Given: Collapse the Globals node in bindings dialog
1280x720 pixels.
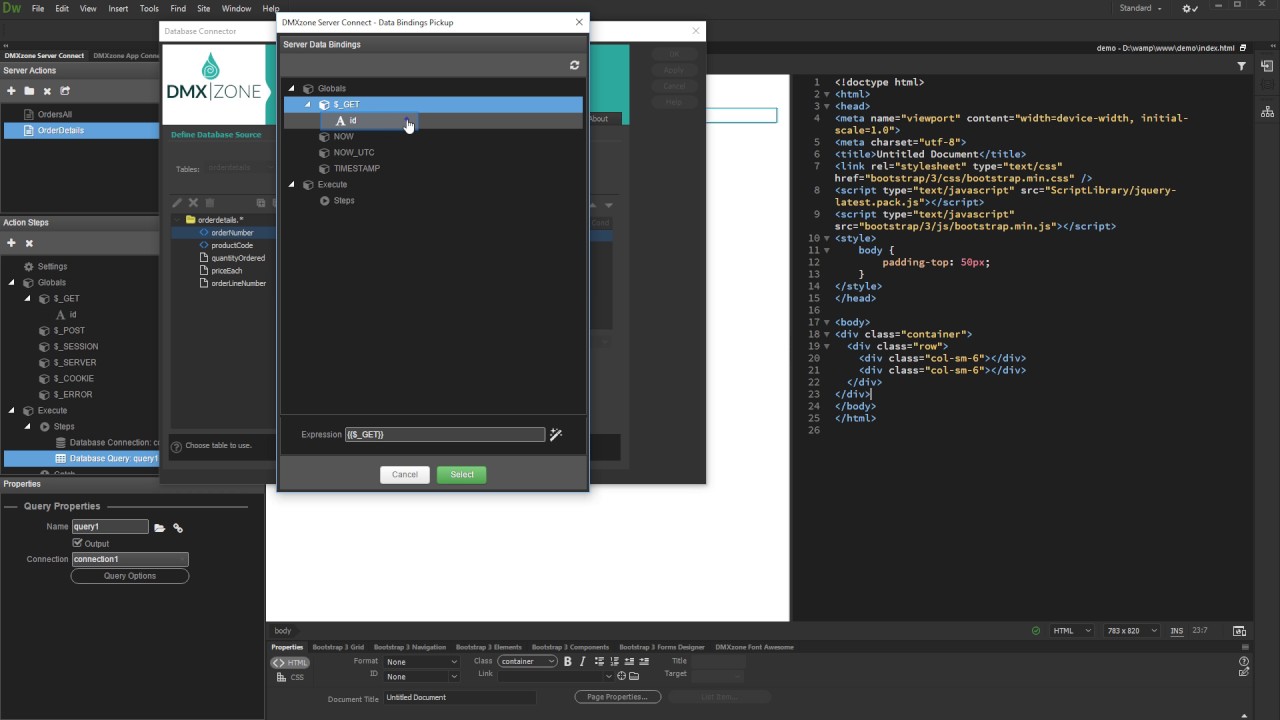Looking at the screenshot, I should click(x=292, y=89).
